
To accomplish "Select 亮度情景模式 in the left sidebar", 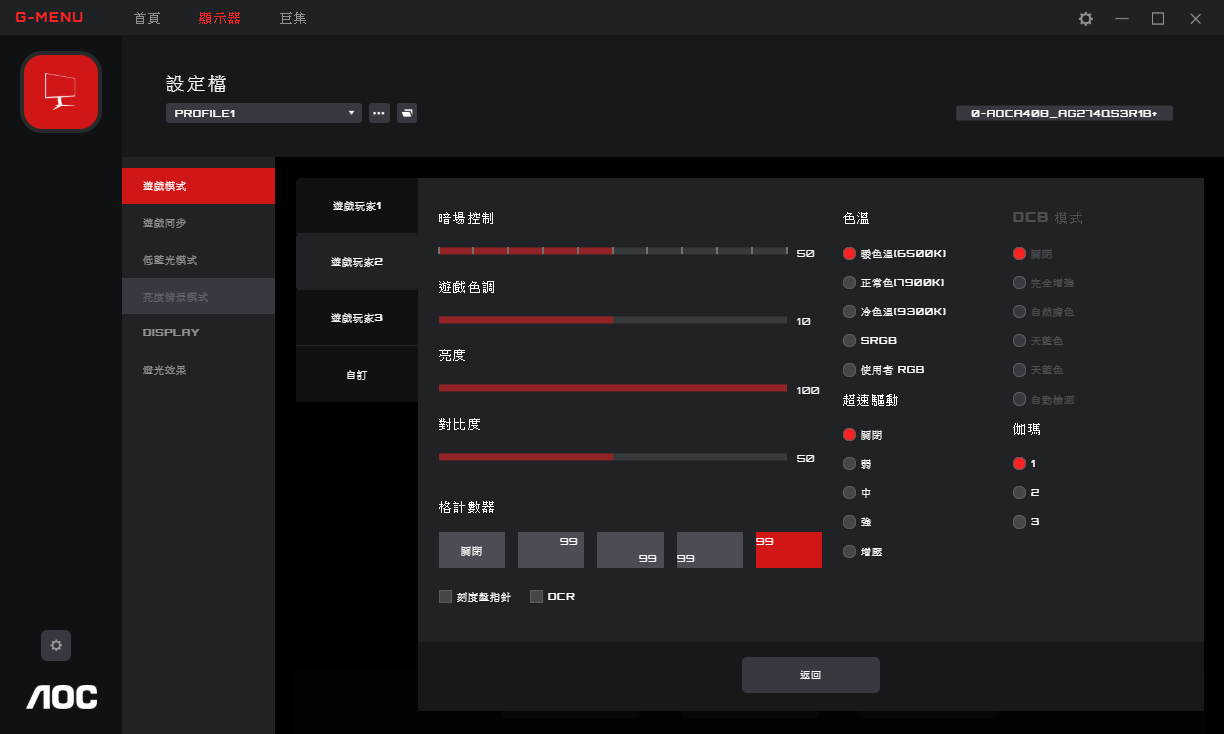I will (198, 297).
